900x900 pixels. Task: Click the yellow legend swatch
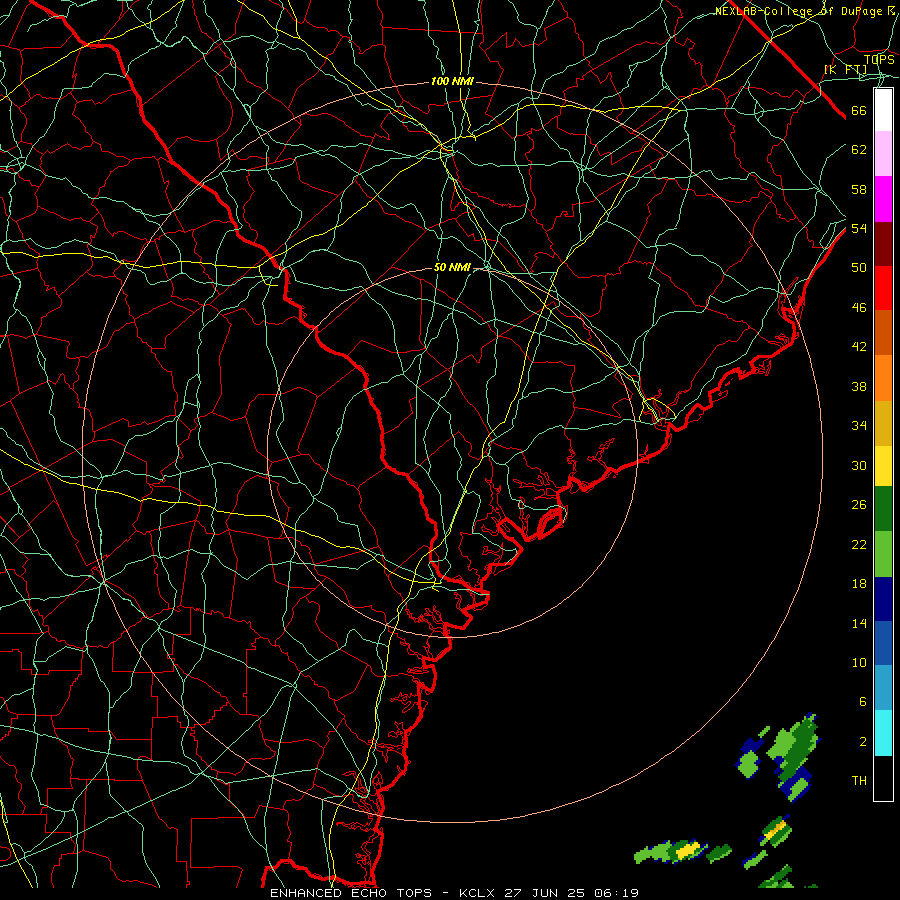[x=883, y=466]
